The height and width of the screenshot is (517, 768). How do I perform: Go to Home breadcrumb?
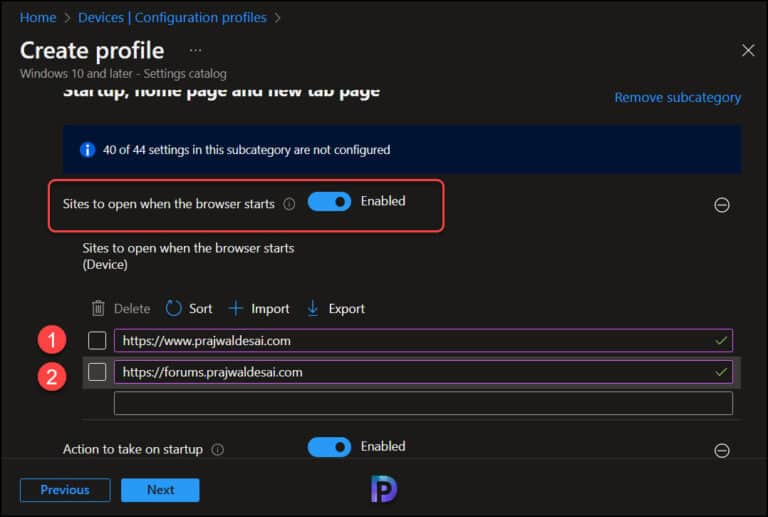38,18
